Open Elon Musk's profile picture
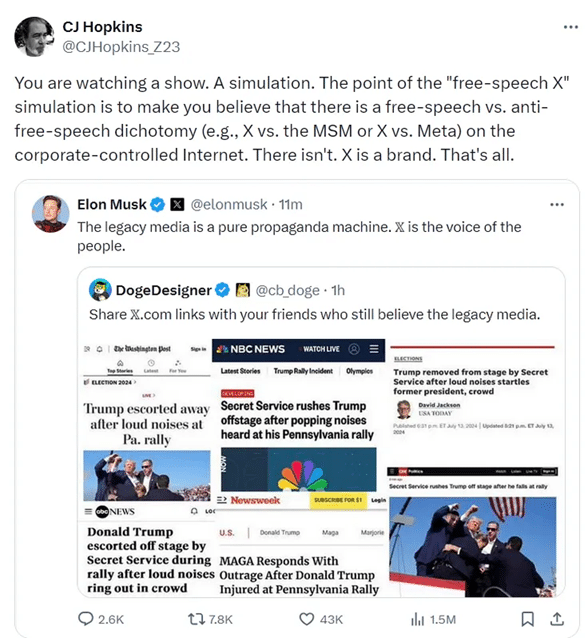588x638 pixels. click(50, 214)
